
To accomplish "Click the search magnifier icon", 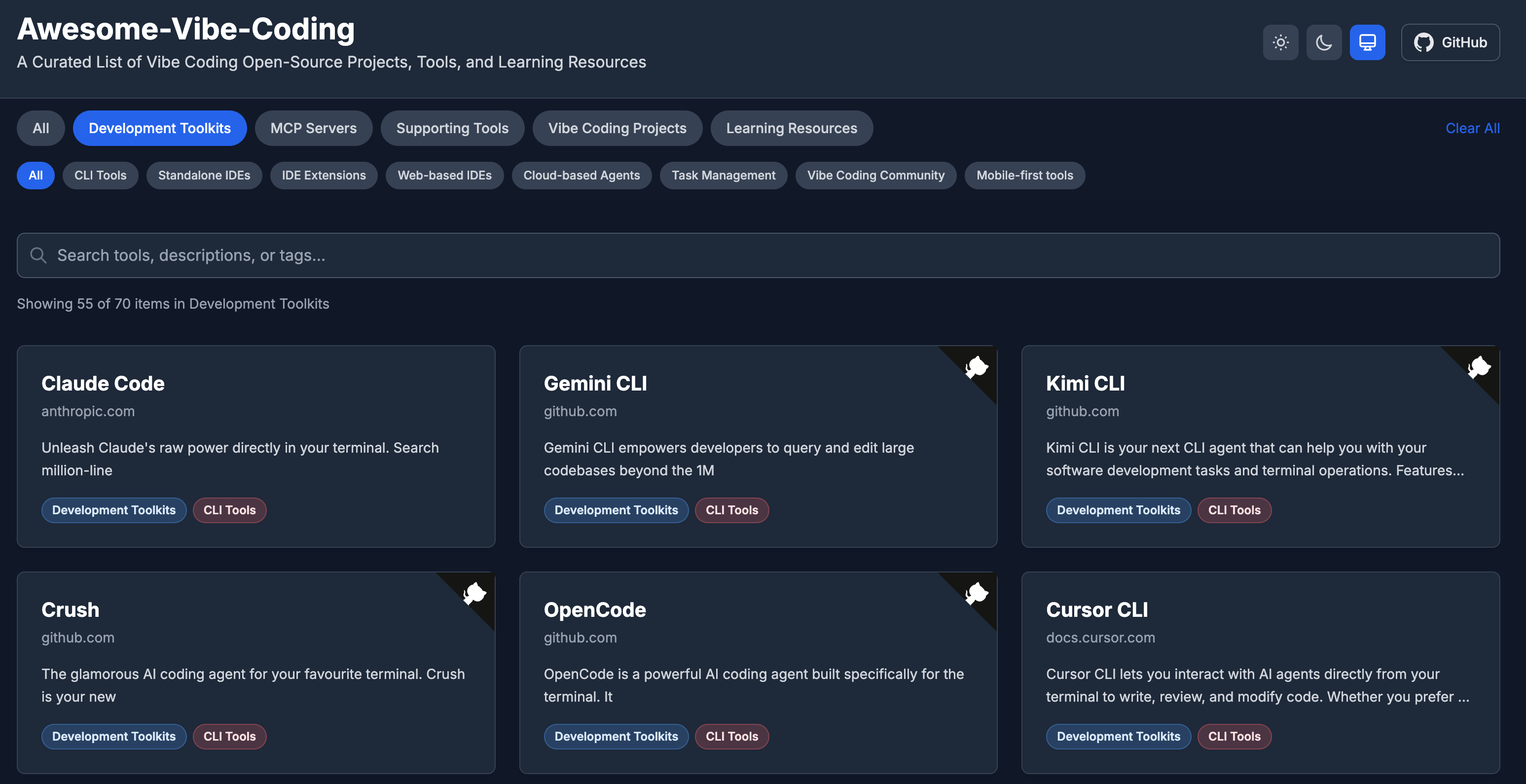I will tap(38, 255).
